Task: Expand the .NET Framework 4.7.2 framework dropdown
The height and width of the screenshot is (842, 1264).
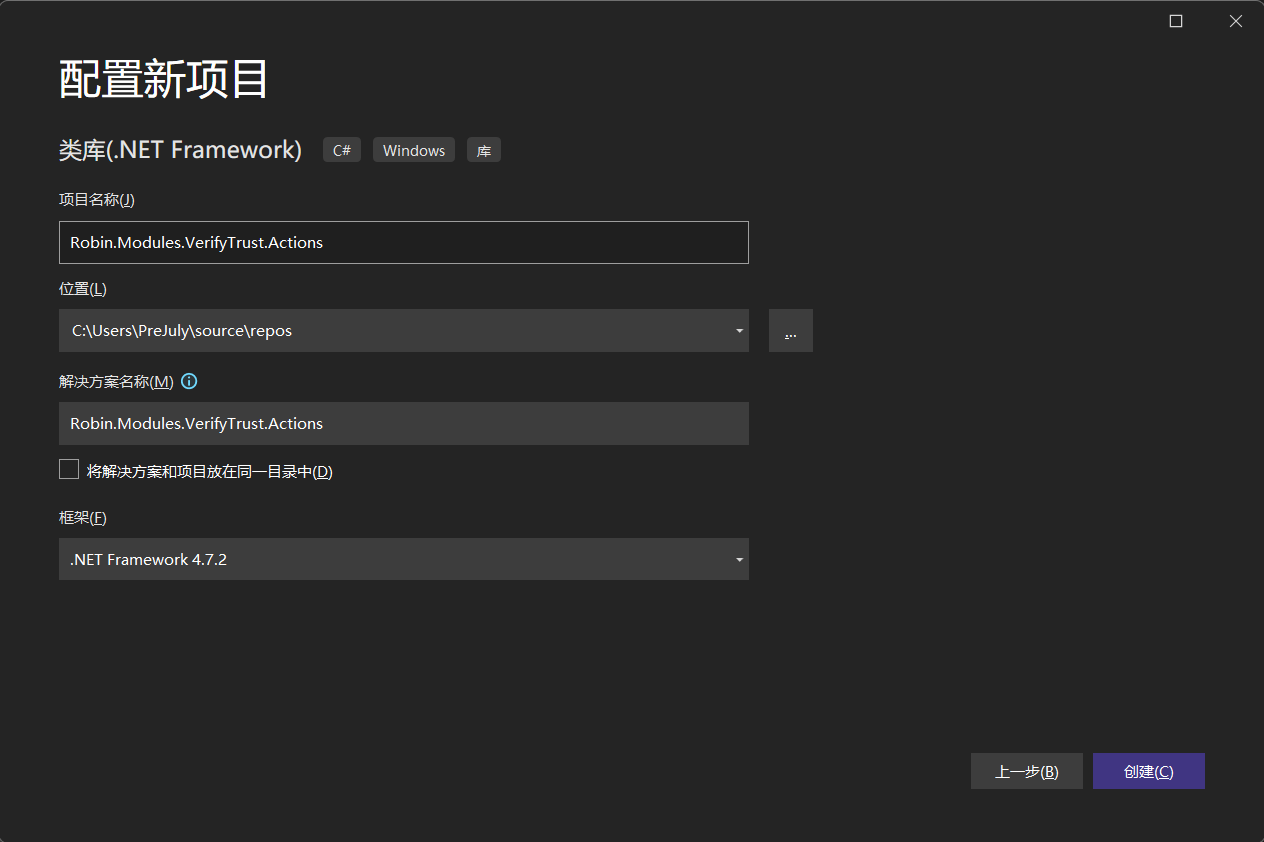Action: point(739,559)
